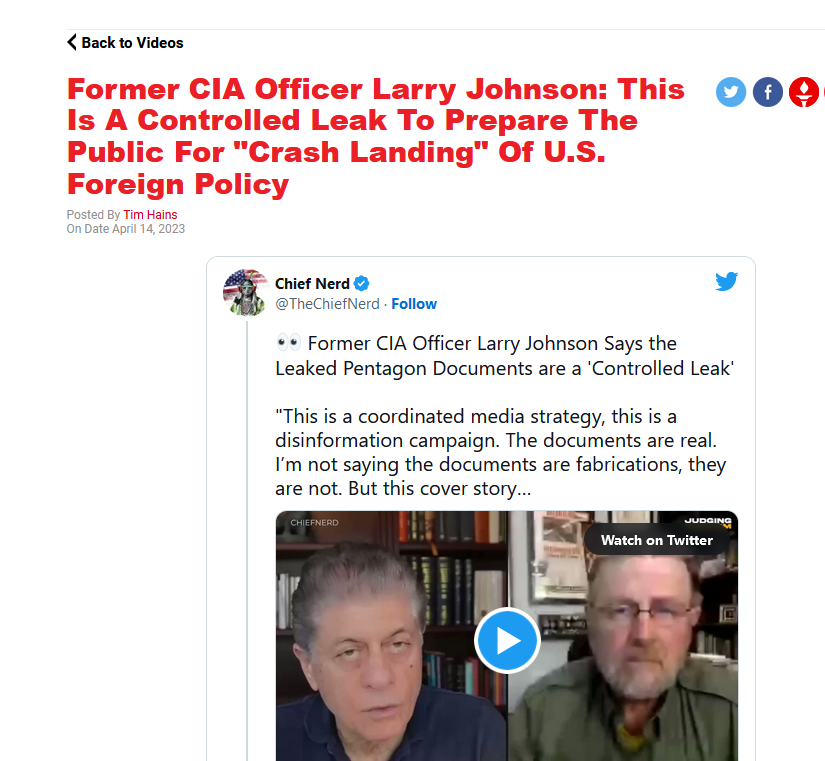Share article via Twitter circle icon
Viewport: 825px width, 761px height.
[731, 92]
